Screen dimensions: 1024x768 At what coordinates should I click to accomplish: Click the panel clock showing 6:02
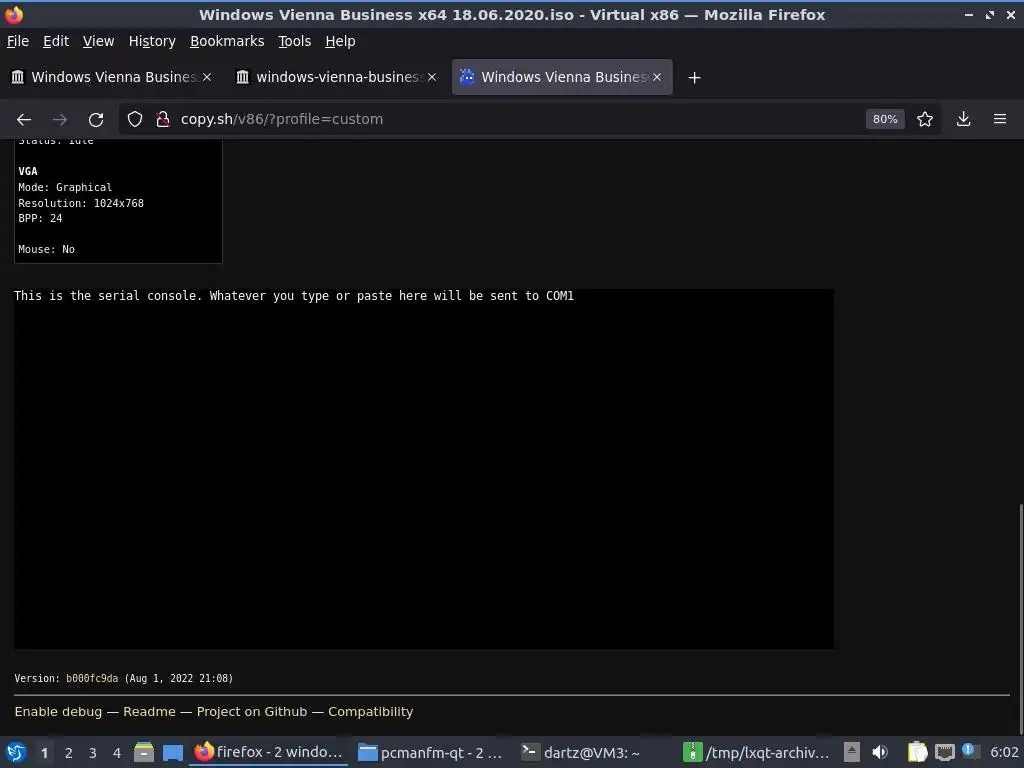[x=1004, y=753]
